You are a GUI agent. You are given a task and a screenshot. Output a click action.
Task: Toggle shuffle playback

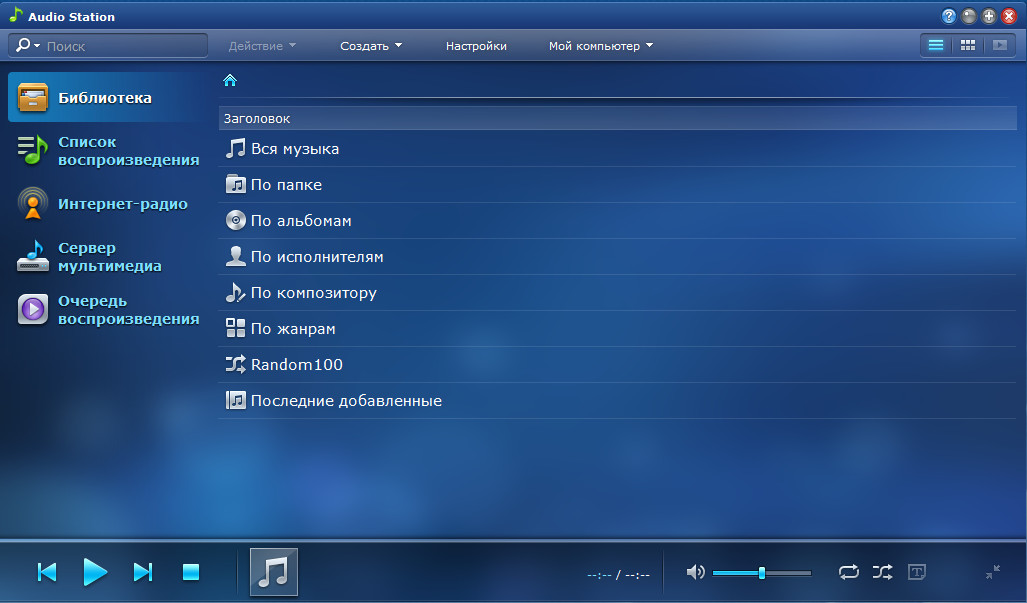point(882,572)
